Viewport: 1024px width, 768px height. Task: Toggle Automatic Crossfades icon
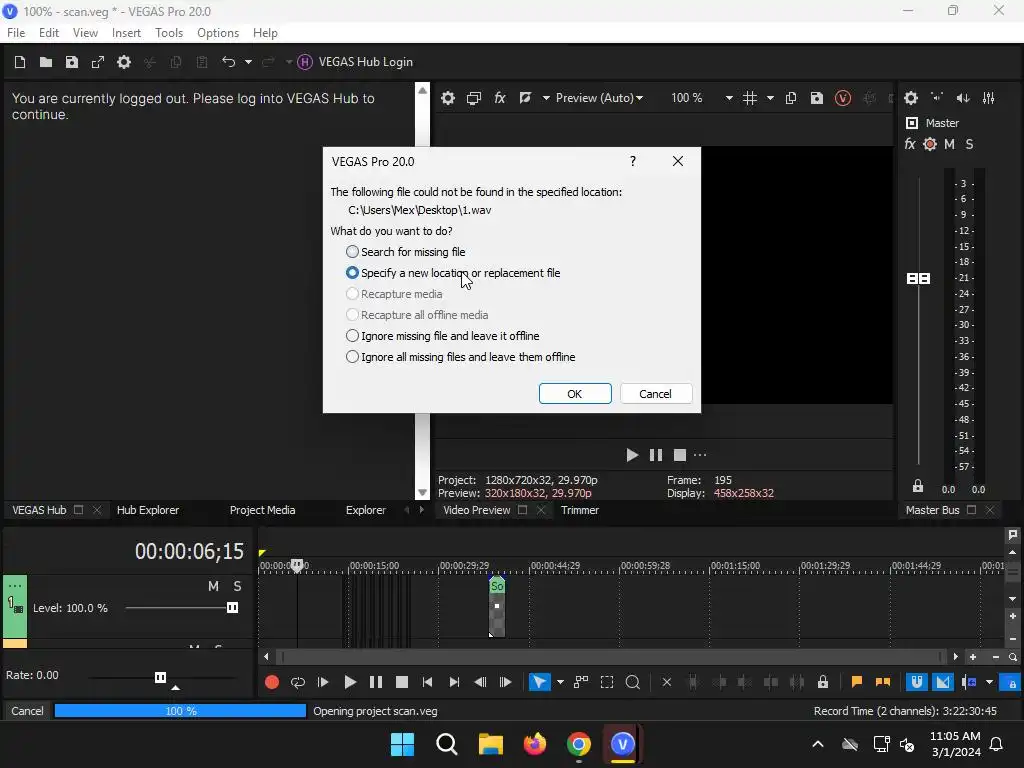point(943,682)
